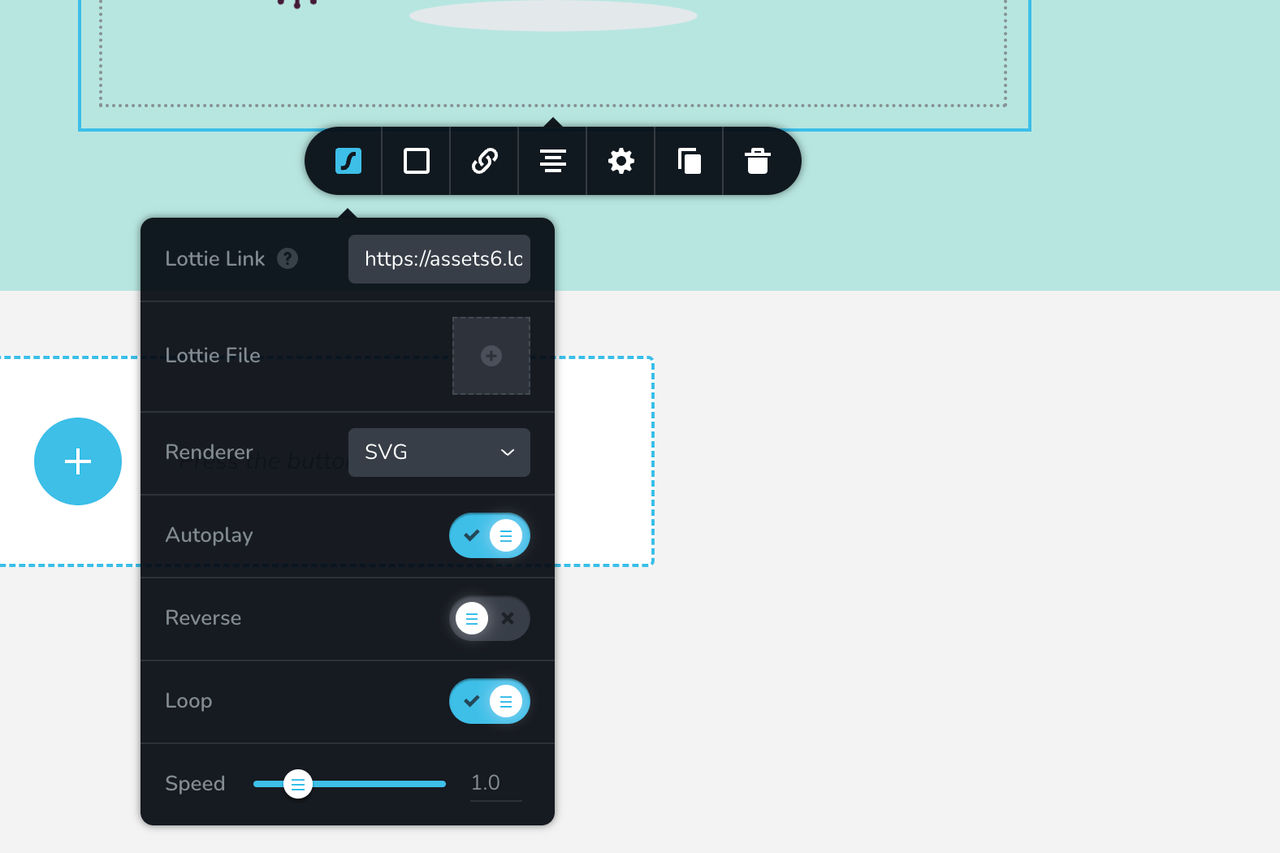Delete the element with the trash icon
This screenshot has height=853, width=1280.
tap(758, 161)
